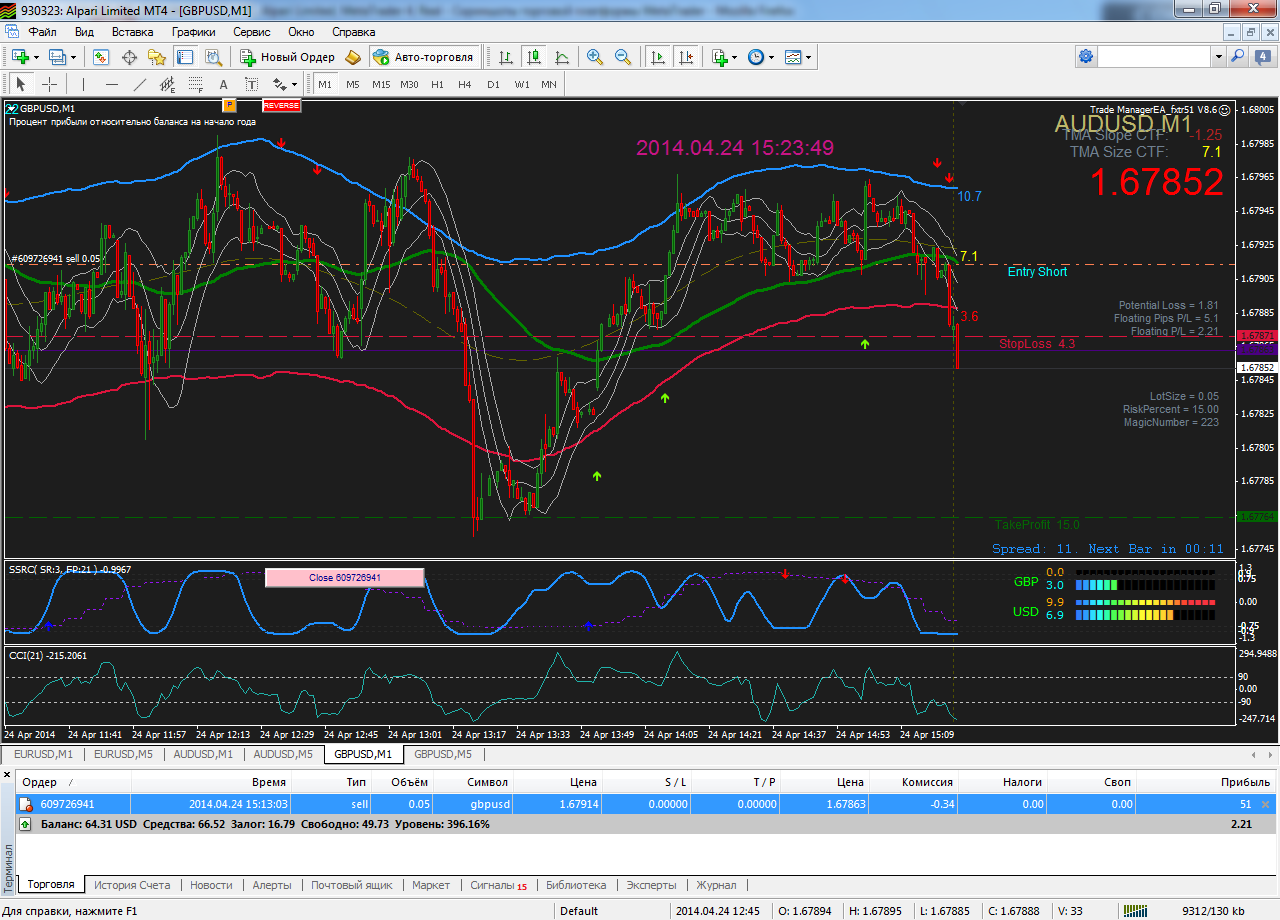
Task: Open the Вставка menu
Action: coord(133,32)
